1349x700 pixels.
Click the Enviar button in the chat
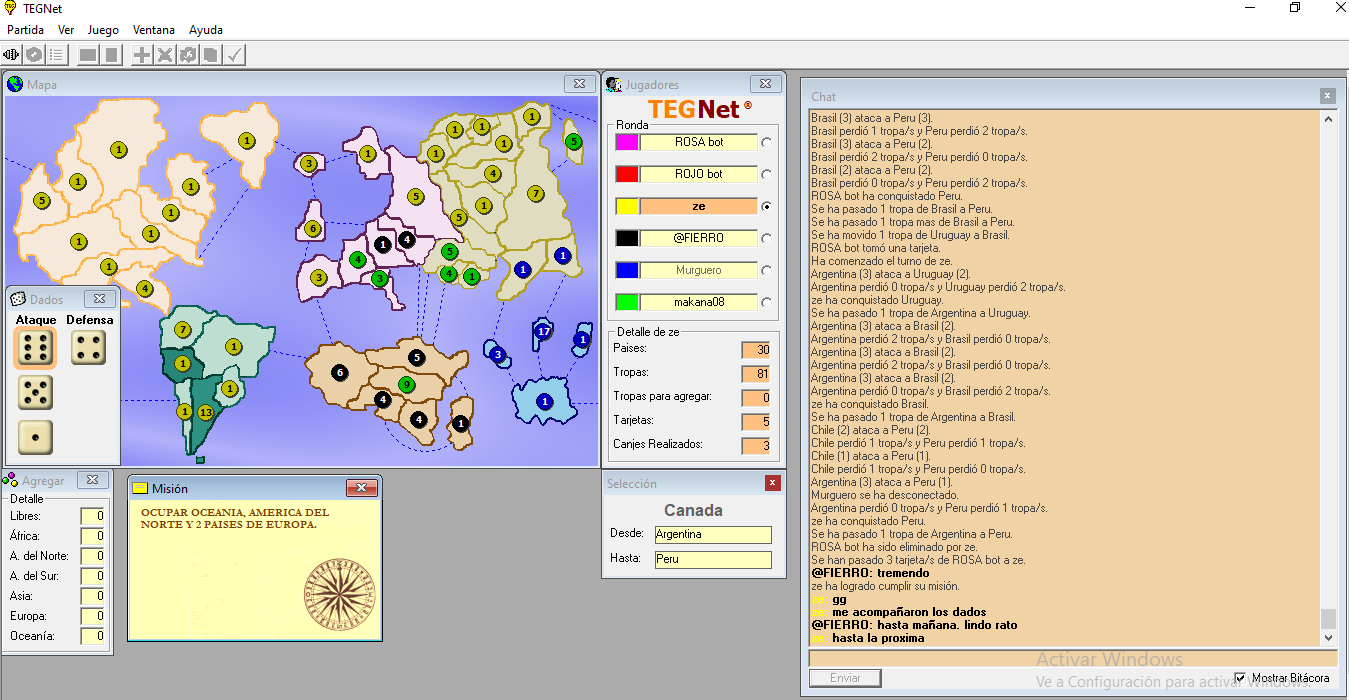point(845,678)
